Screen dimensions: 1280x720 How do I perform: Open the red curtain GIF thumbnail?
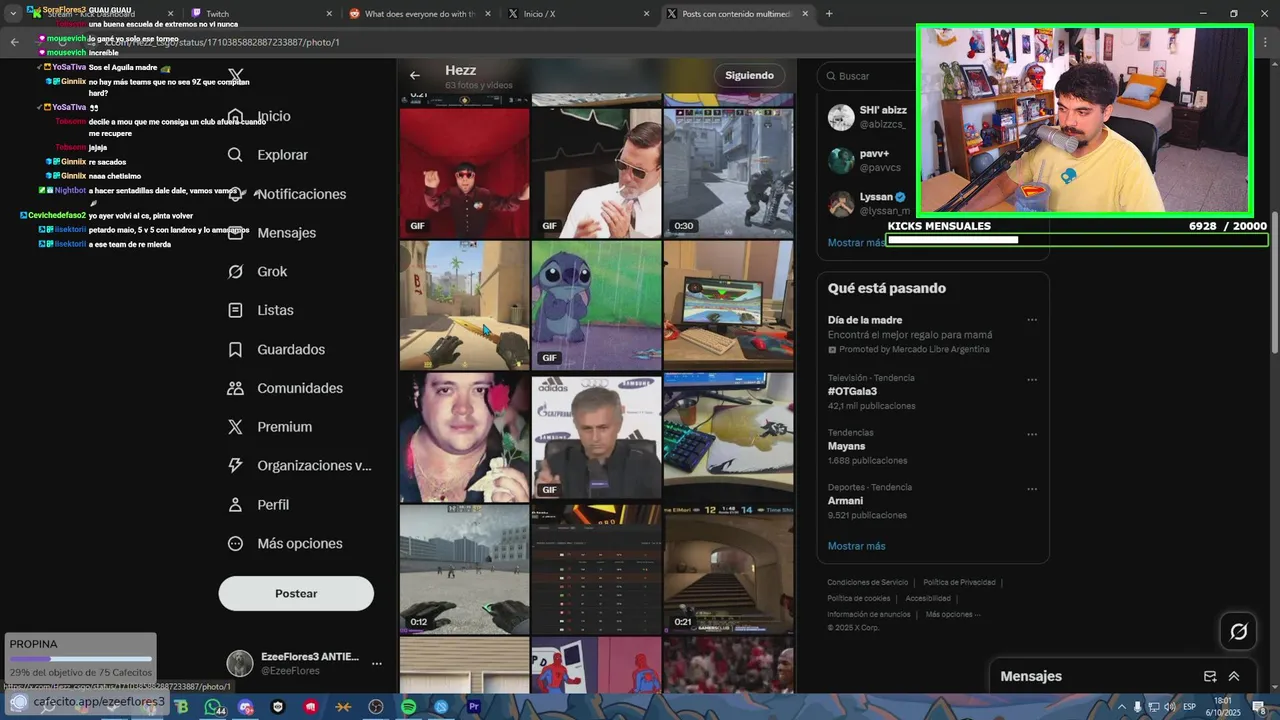(464, 172)
